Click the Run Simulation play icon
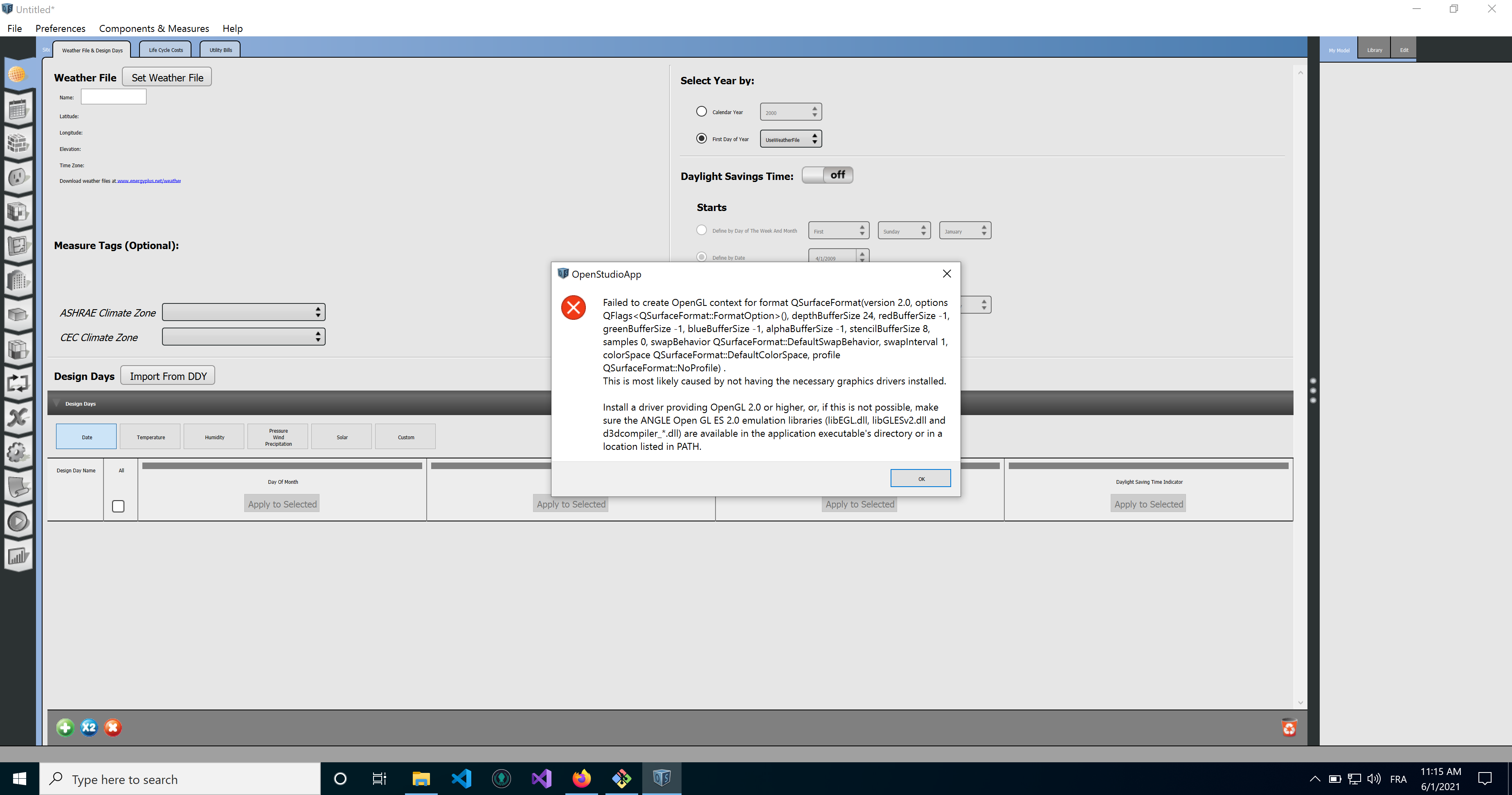 [x=18, y=521]
